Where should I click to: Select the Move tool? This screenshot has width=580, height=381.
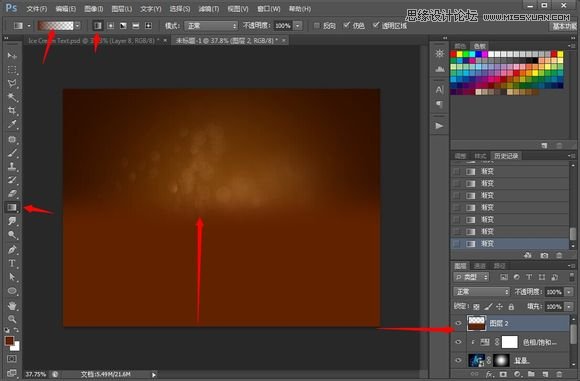point(12,56)
